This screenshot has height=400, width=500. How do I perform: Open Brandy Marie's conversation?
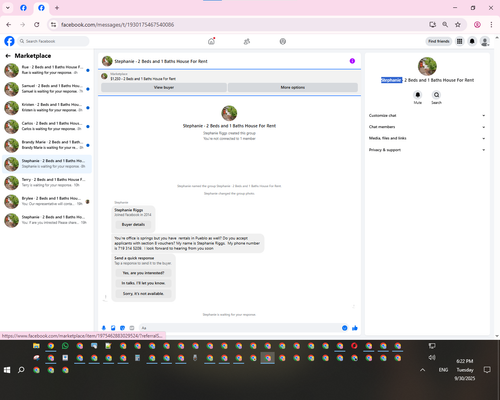(x=47, y=145)
